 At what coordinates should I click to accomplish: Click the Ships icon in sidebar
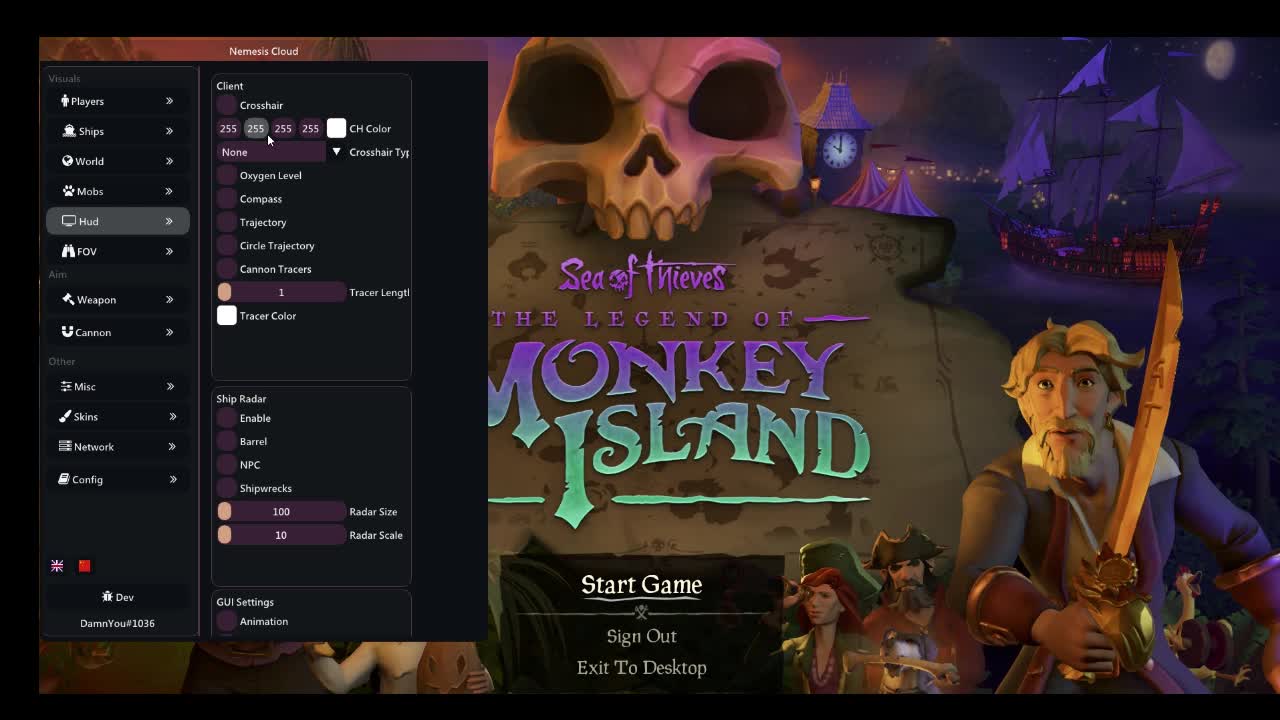coord(69,131)
